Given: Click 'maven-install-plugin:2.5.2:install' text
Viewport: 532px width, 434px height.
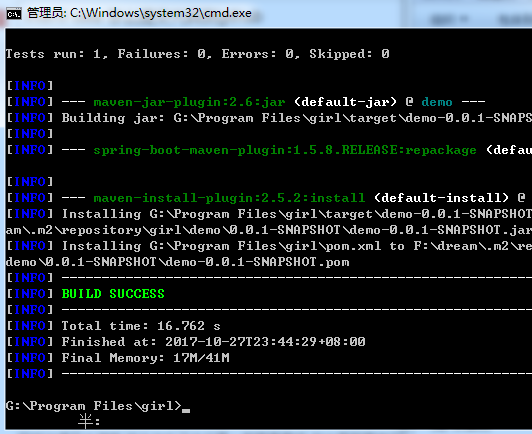Looking at the screenshot, I should point(229,198).
